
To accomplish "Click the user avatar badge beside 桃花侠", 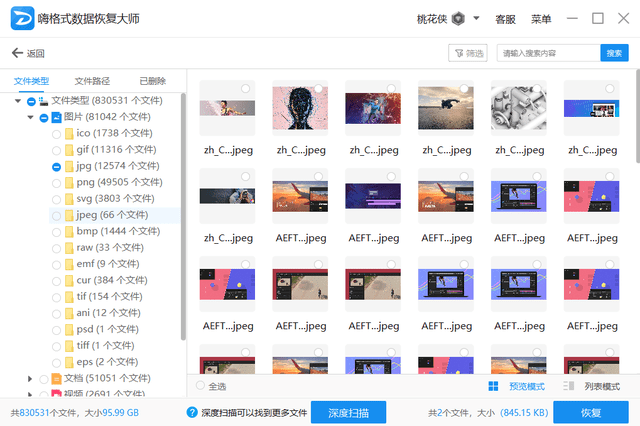I will [459, 19].
